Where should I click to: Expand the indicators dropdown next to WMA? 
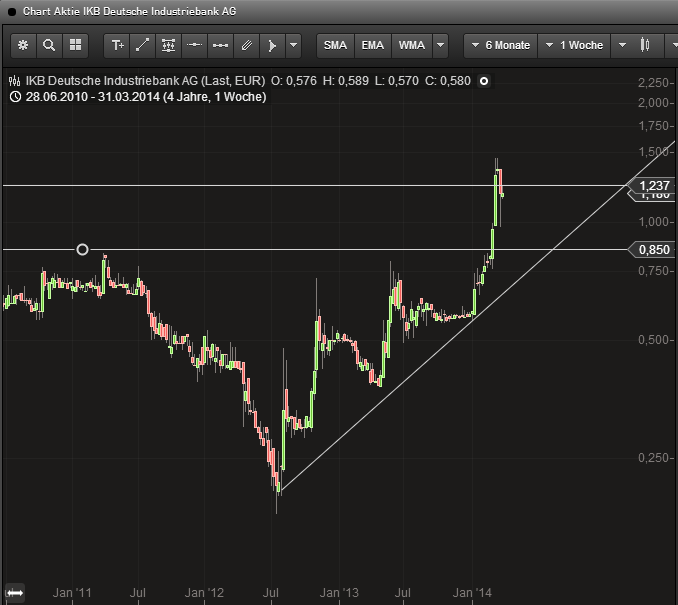tap(441, 45)
